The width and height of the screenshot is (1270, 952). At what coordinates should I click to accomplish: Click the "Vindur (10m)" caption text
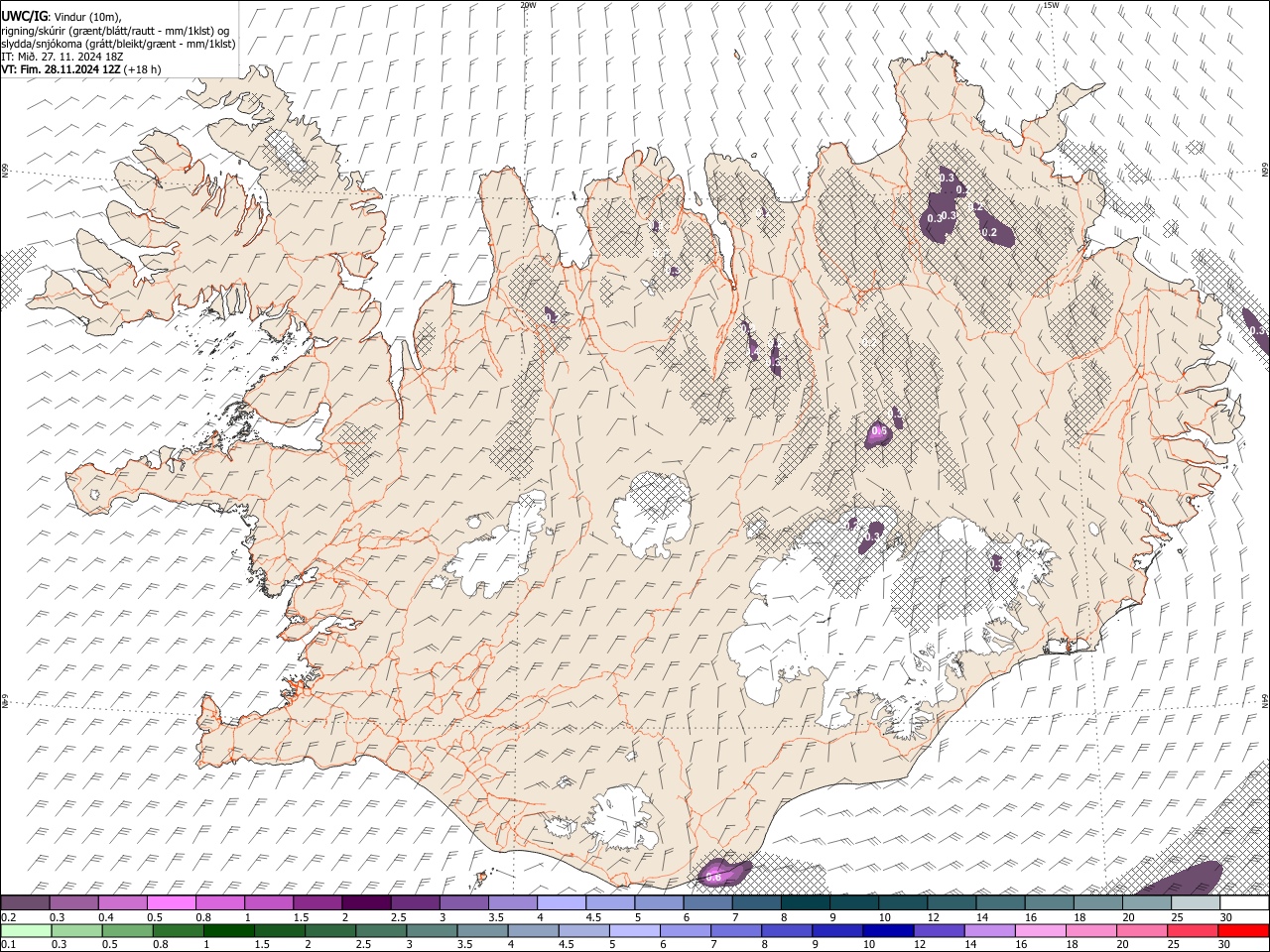[87, 17]
